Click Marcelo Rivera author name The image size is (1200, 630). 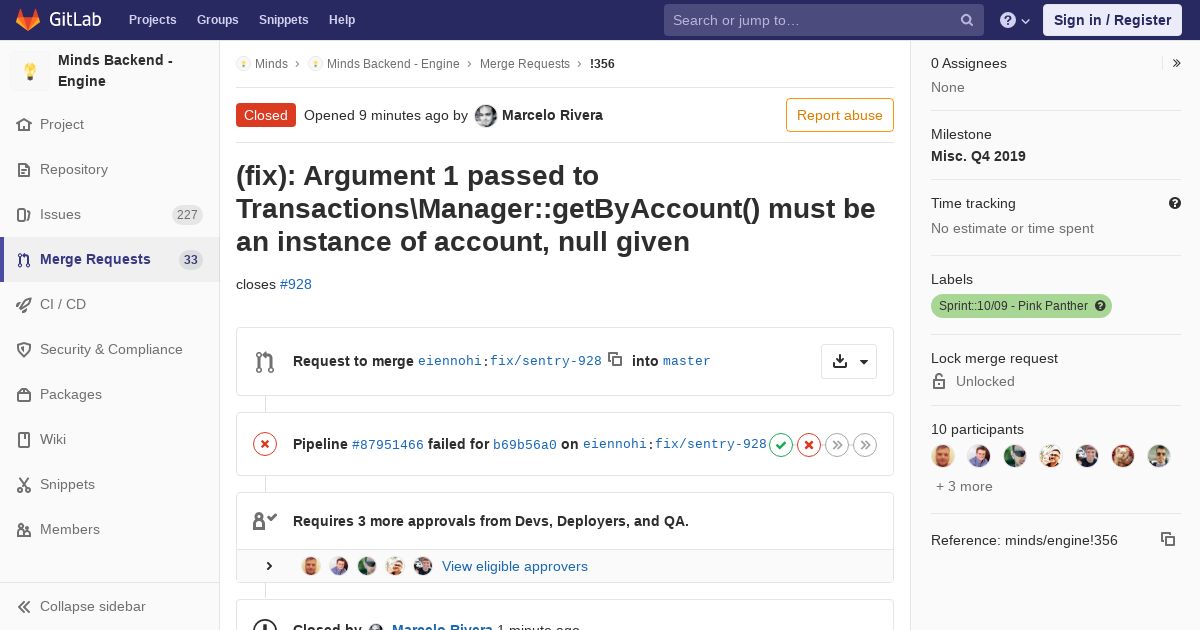tap(552, 115)
